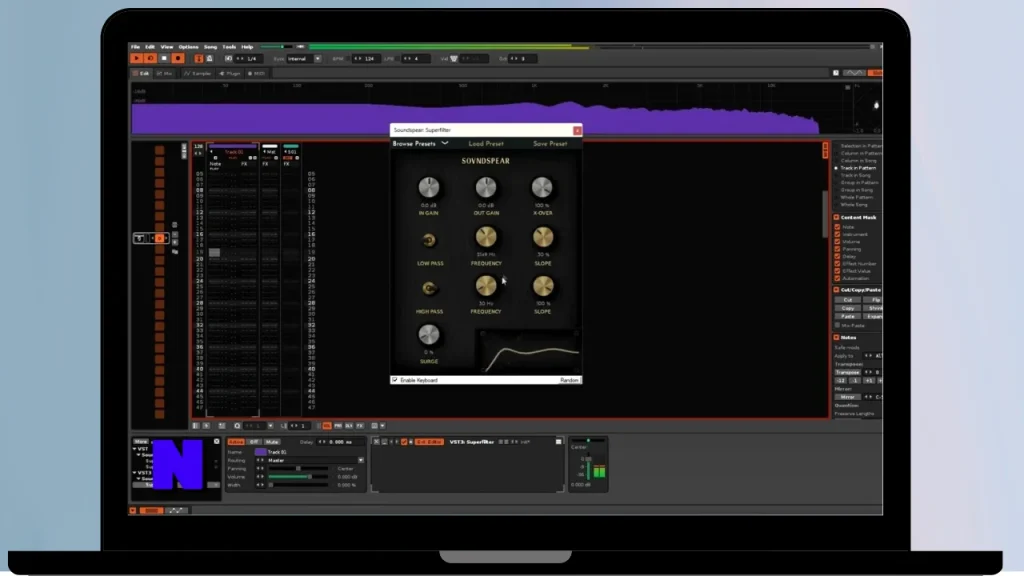This screenshot has width=1024, height=576.
Task: Click the block loop icon
Action: (x=229, y=59)
